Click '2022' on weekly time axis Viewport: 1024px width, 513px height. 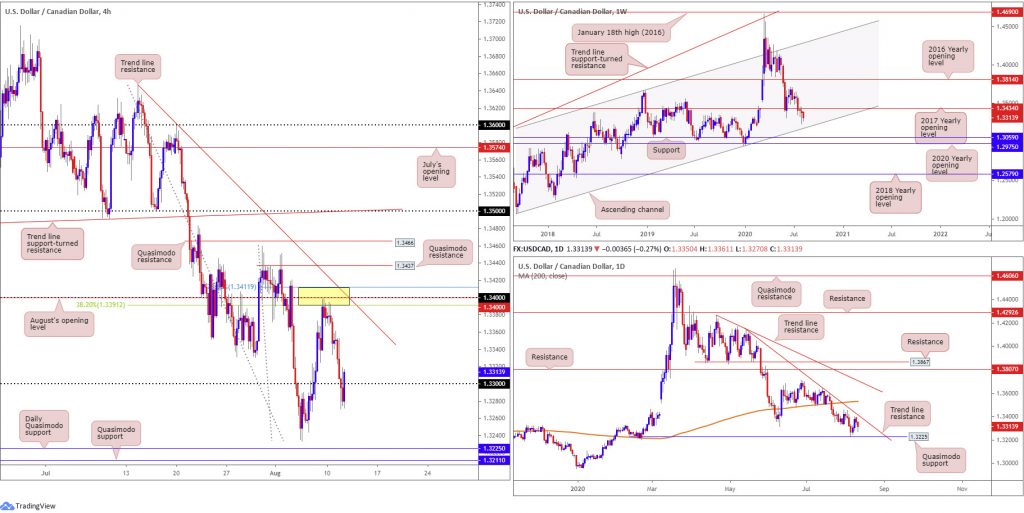[940, 232]
